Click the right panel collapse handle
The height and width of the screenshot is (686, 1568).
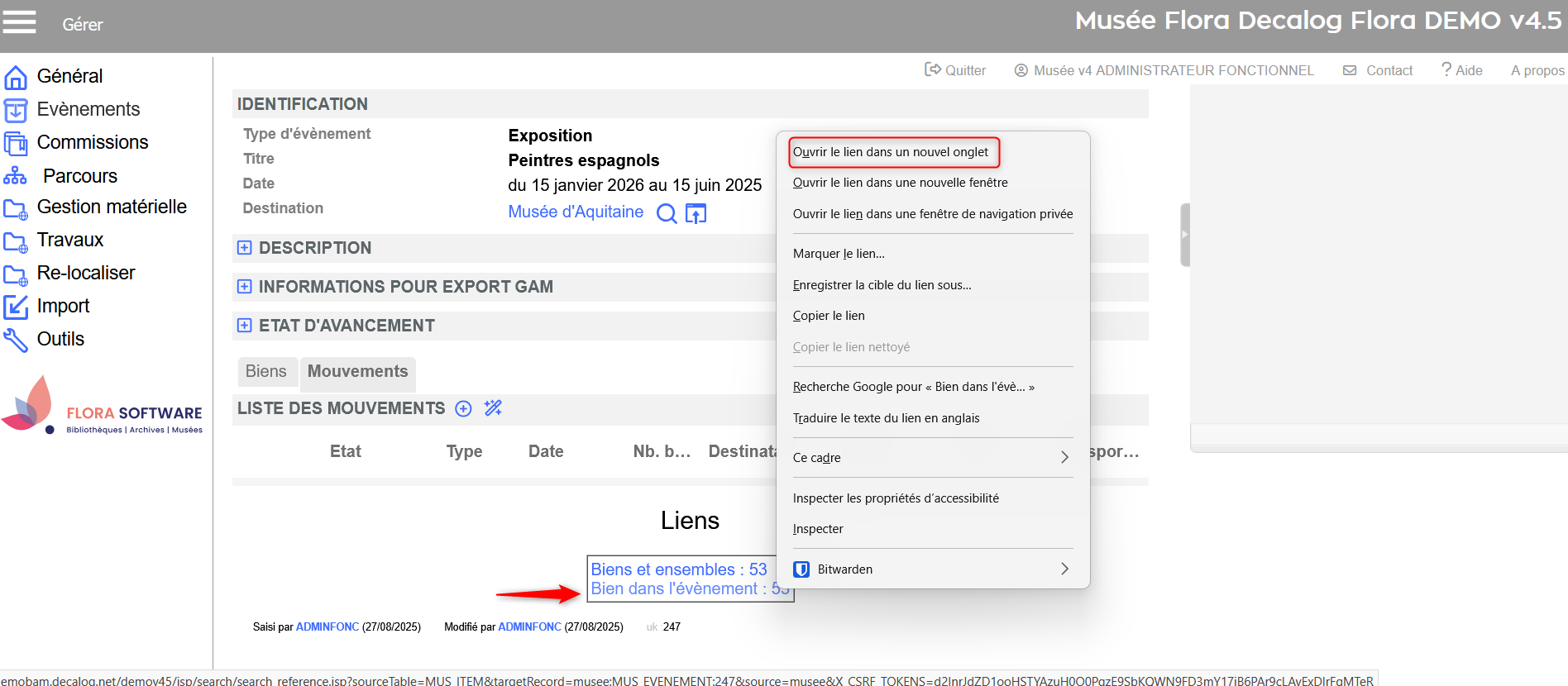(1184, 235)
